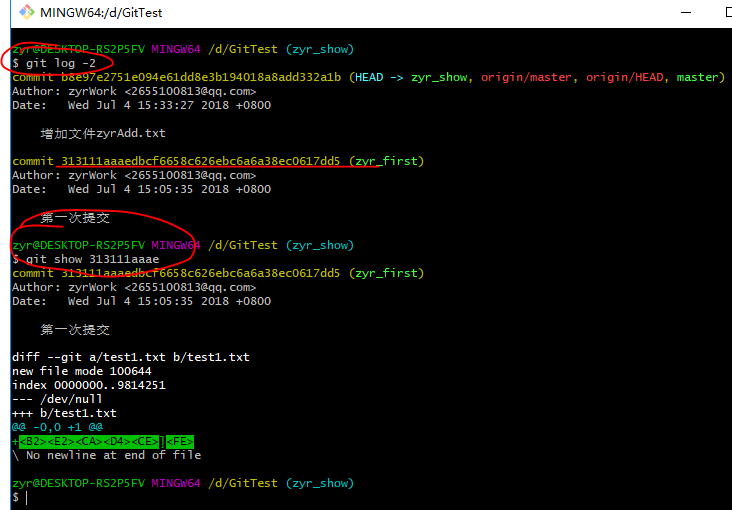The height and width of the screenshot is (510, 732).
Task: Click 第一次提交 message in git show output
Action: point(75,330)
